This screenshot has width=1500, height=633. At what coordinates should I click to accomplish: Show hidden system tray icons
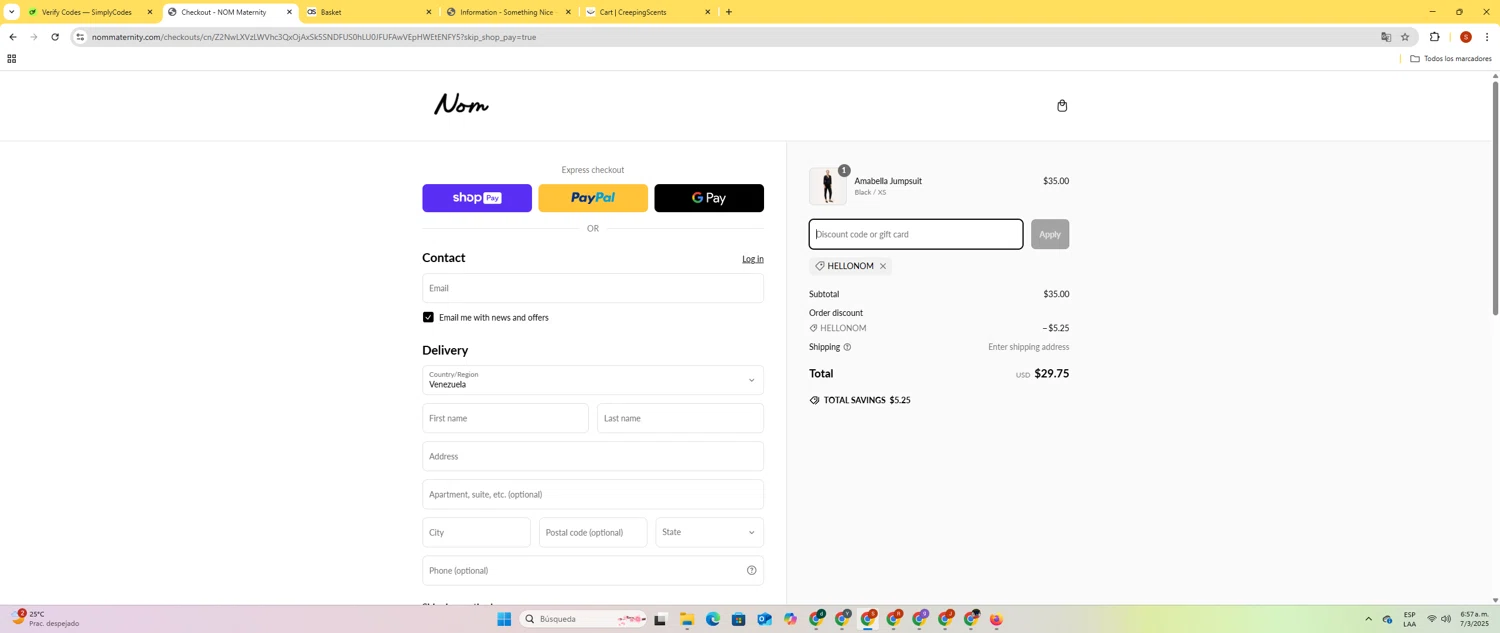pos(1368,619)
